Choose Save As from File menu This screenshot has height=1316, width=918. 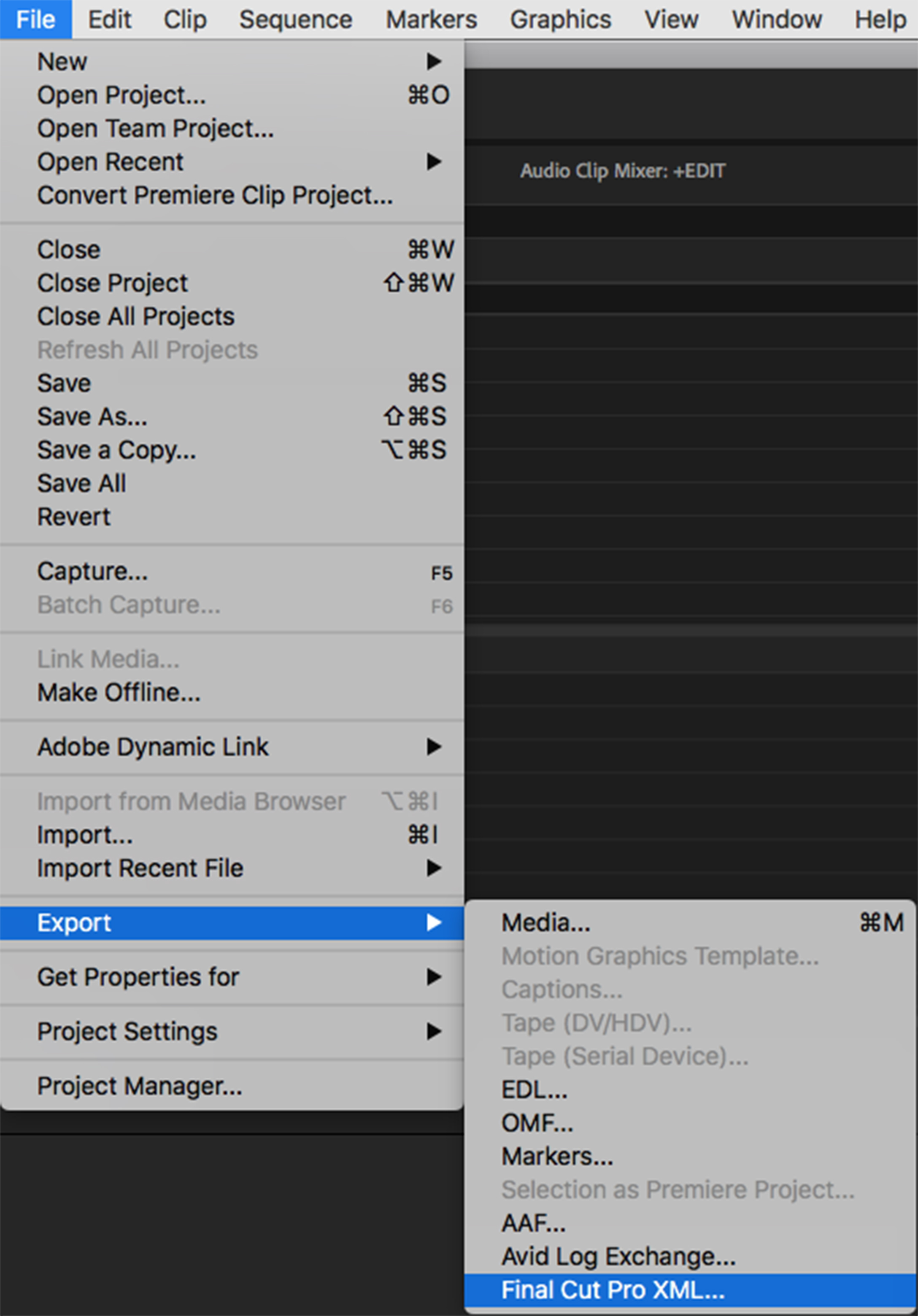[x=92, y=417]
